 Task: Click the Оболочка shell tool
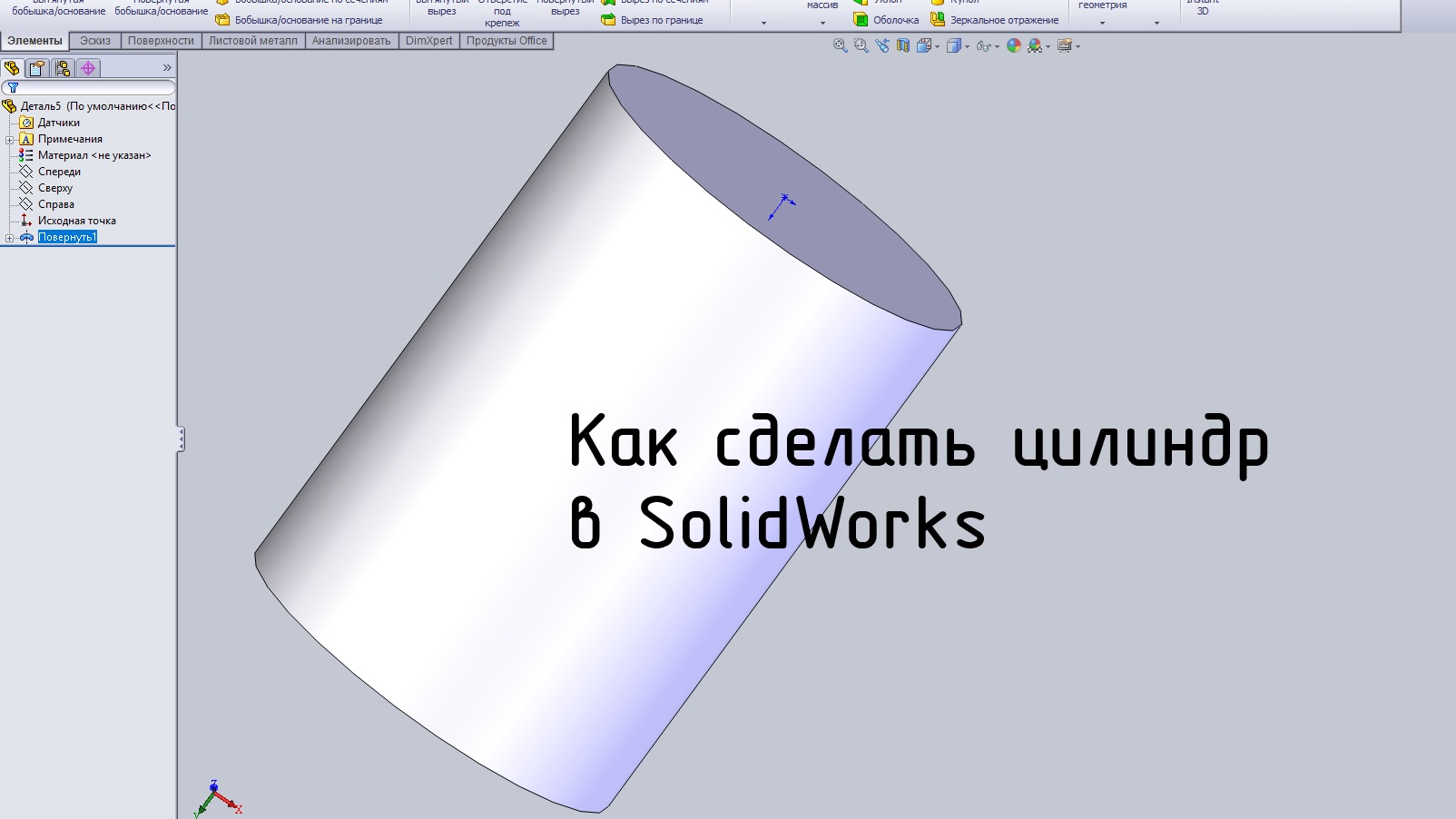pos(886,20)
